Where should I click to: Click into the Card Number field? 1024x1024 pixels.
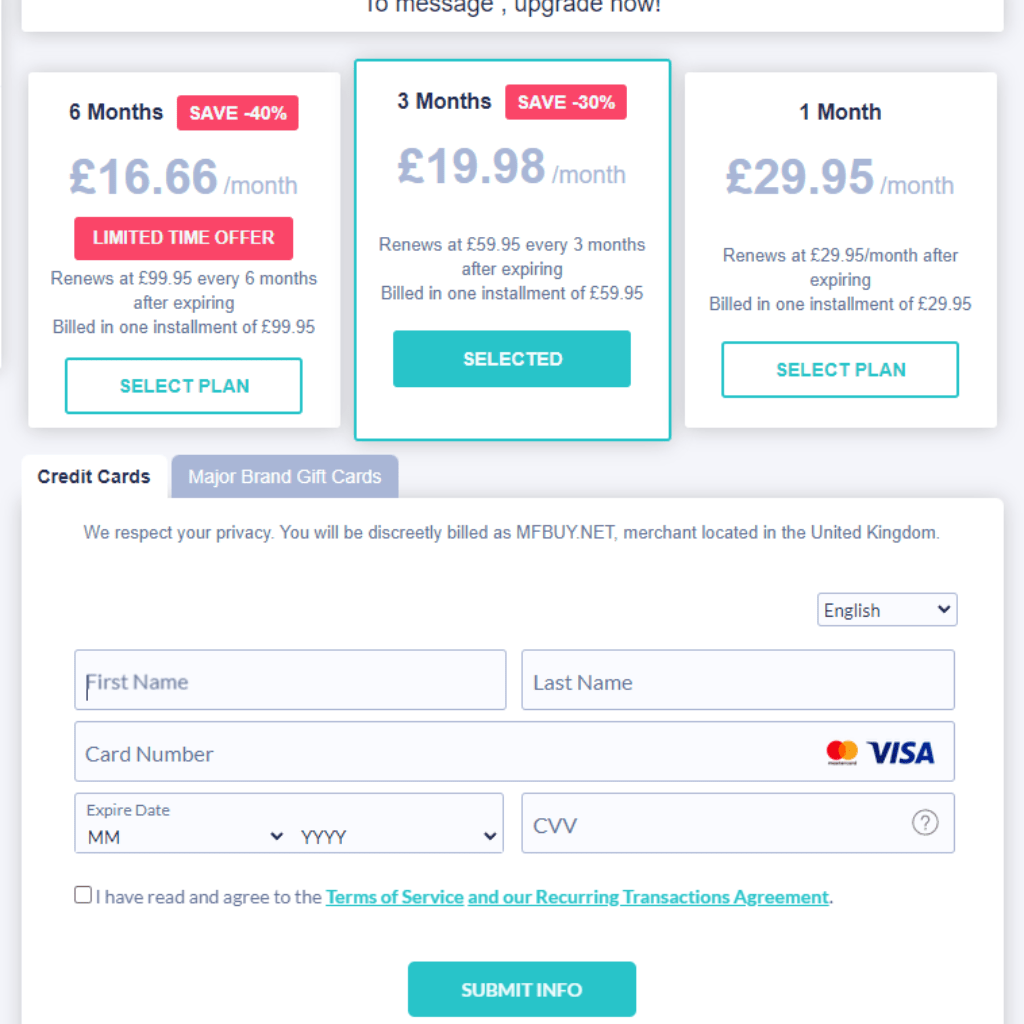[x=440, y=753]
